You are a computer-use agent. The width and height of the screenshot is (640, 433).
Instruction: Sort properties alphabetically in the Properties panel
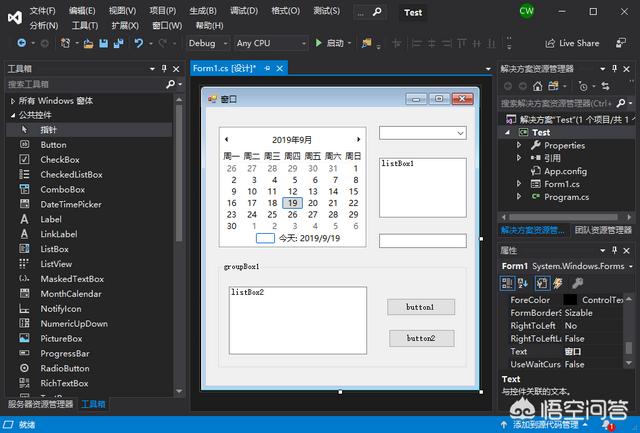coord(523,283)
